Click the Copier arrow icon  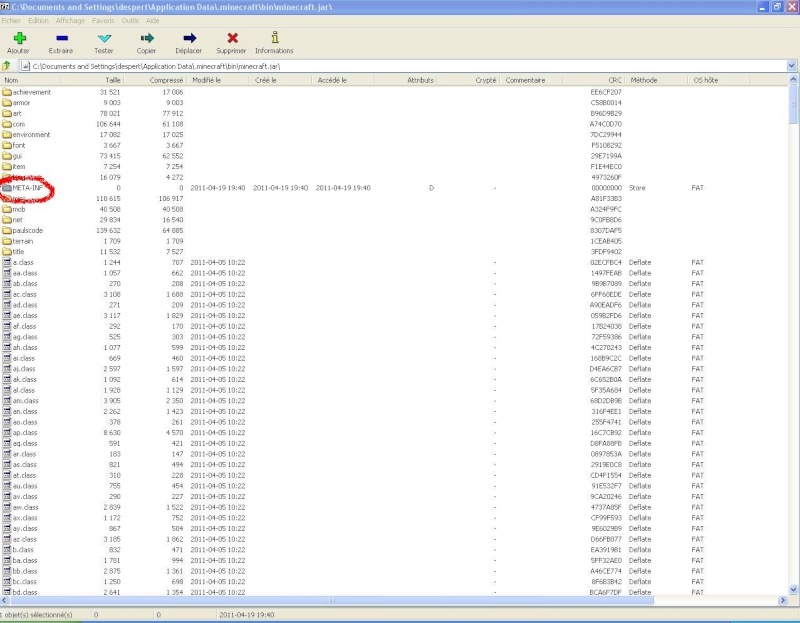click(147, 38)
